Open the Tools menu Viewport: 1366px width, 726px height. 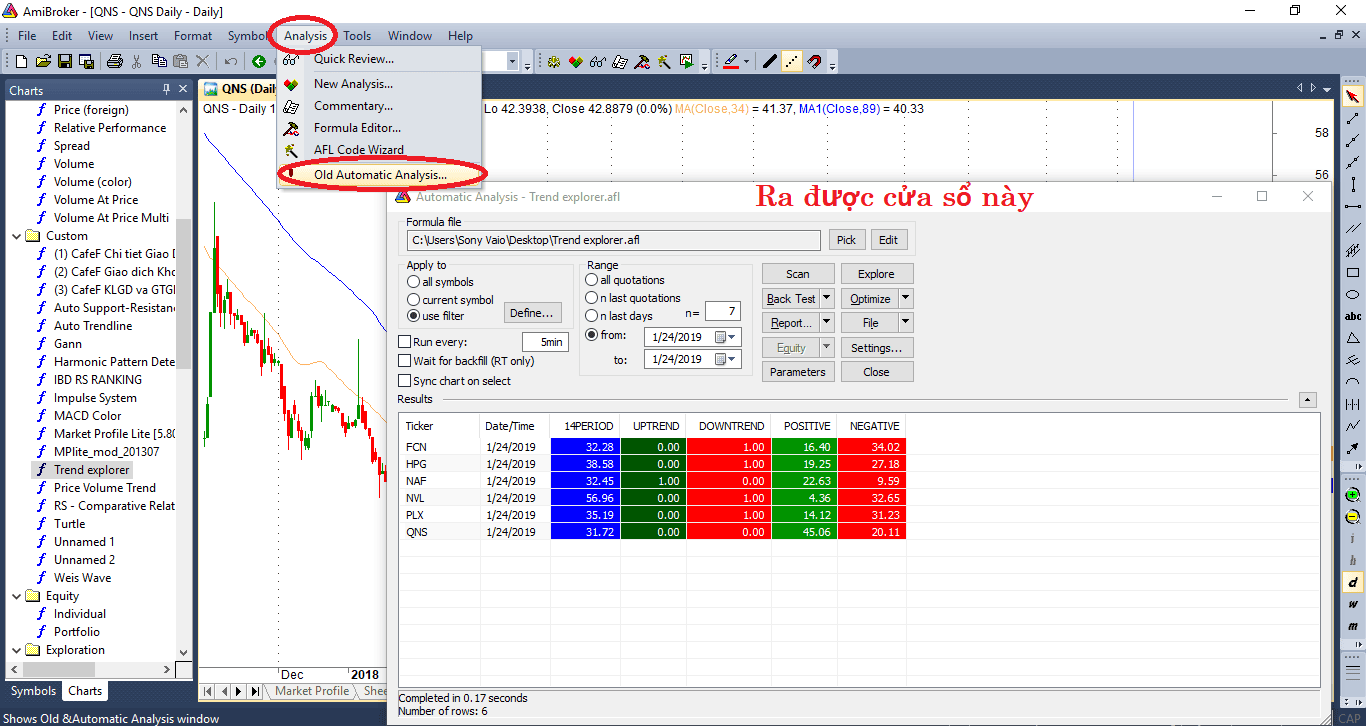click(357, 36)
